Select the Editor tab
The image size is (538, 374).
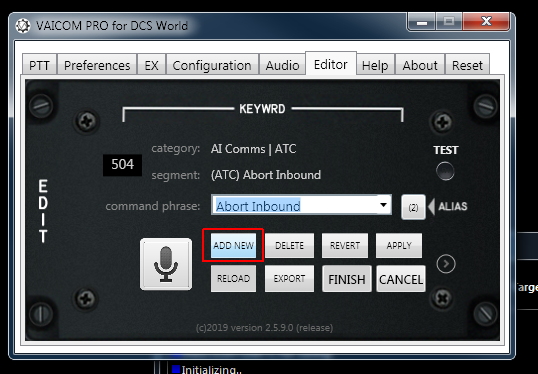point(331,64)
